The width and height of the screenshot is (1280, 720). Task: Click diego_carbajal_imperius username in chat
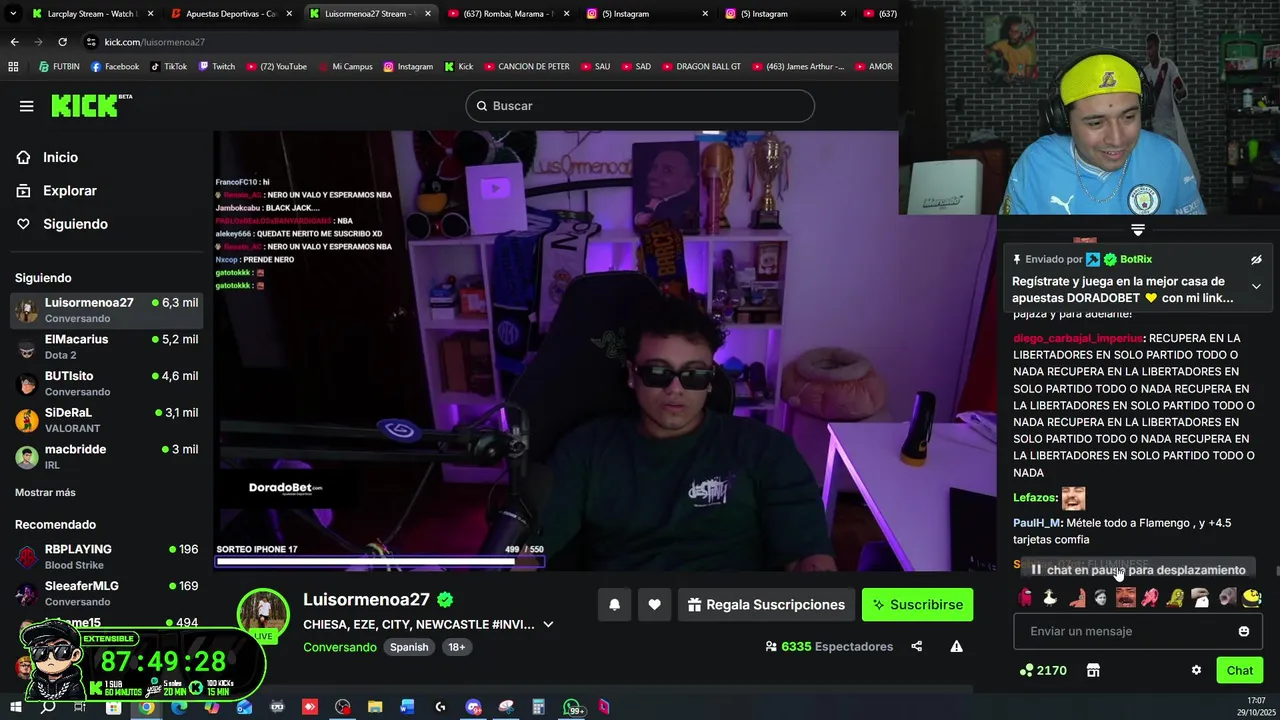[1078, 338]
